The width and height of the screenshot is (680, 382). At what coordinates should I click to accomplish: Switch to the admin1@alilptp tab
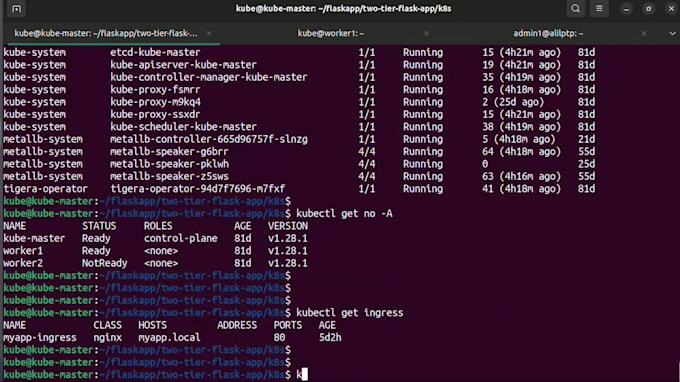tap(548, 33)
